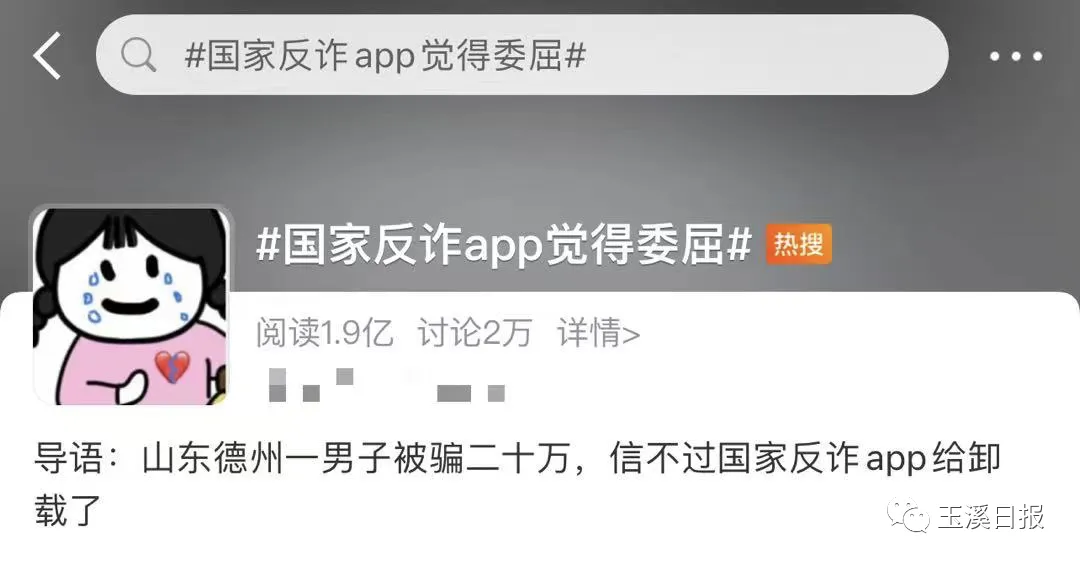This screenshot has height=565, width=1080.
Task: Open the crying girl topic avatar
Action: (131, 306)
